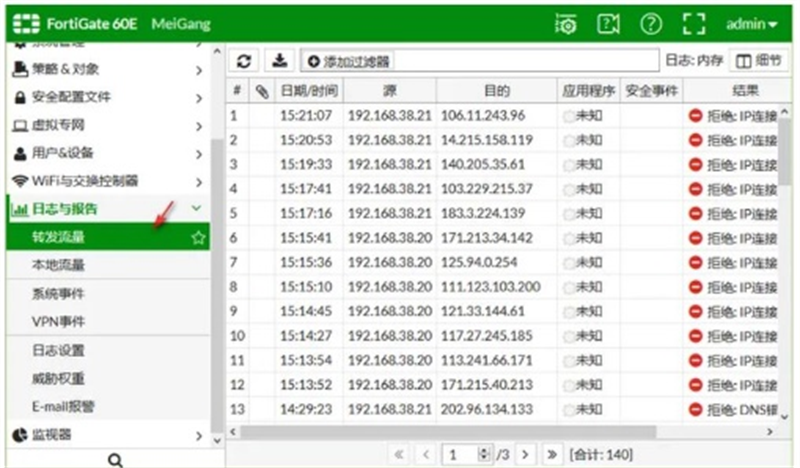This screenshot has height=468, width=800.
Task: Collapse the 日志与报告 section
Action: tap(198, 209)
